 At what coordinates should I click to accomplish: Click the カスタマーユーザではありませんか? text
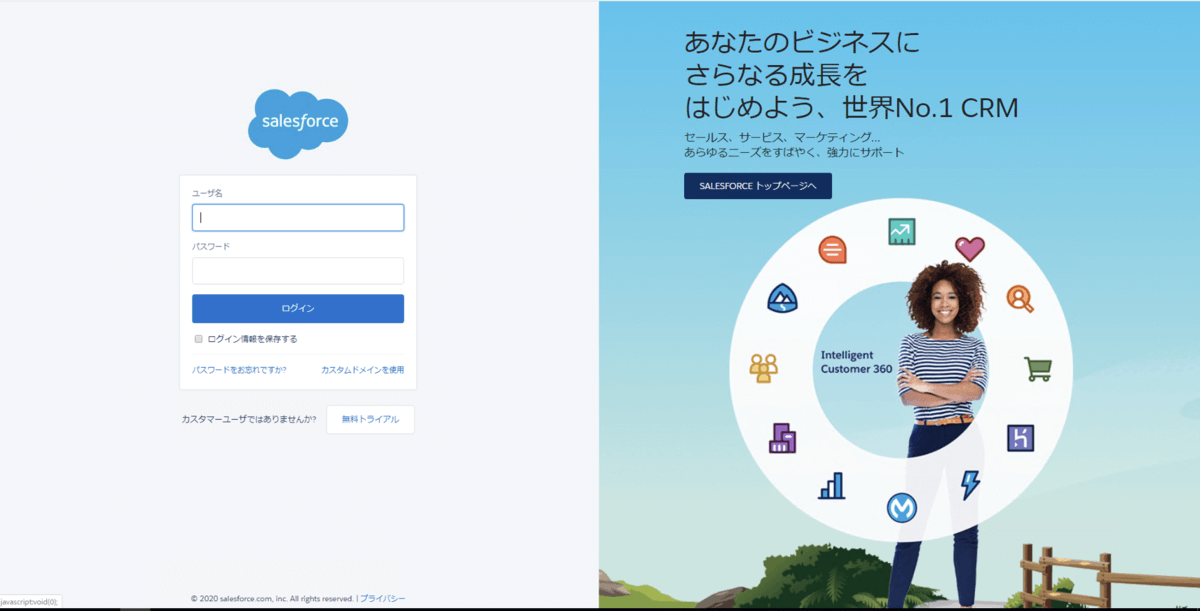coord(249,420)
